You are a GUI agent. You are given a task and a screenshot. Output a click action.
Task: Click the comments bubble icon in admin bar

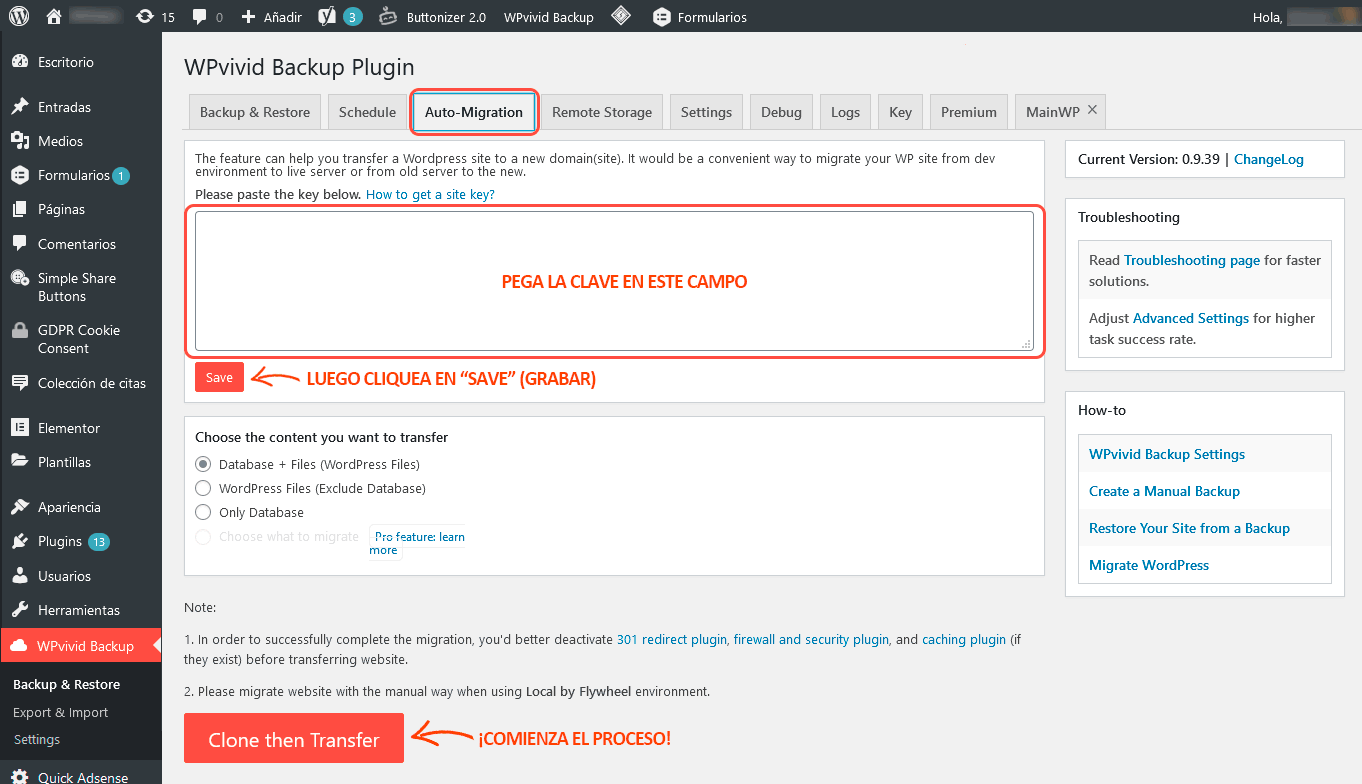(x=200, y=16)
